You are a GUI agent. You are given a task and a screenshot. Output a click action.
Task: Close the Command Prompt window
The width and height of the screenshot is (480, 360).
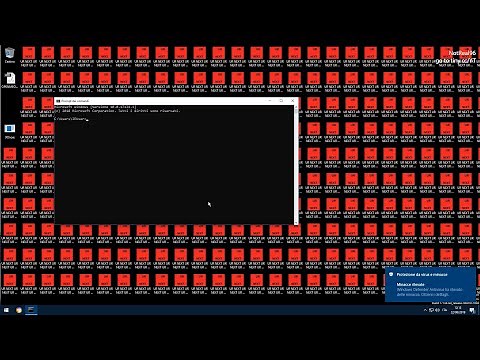pos(292,100)
